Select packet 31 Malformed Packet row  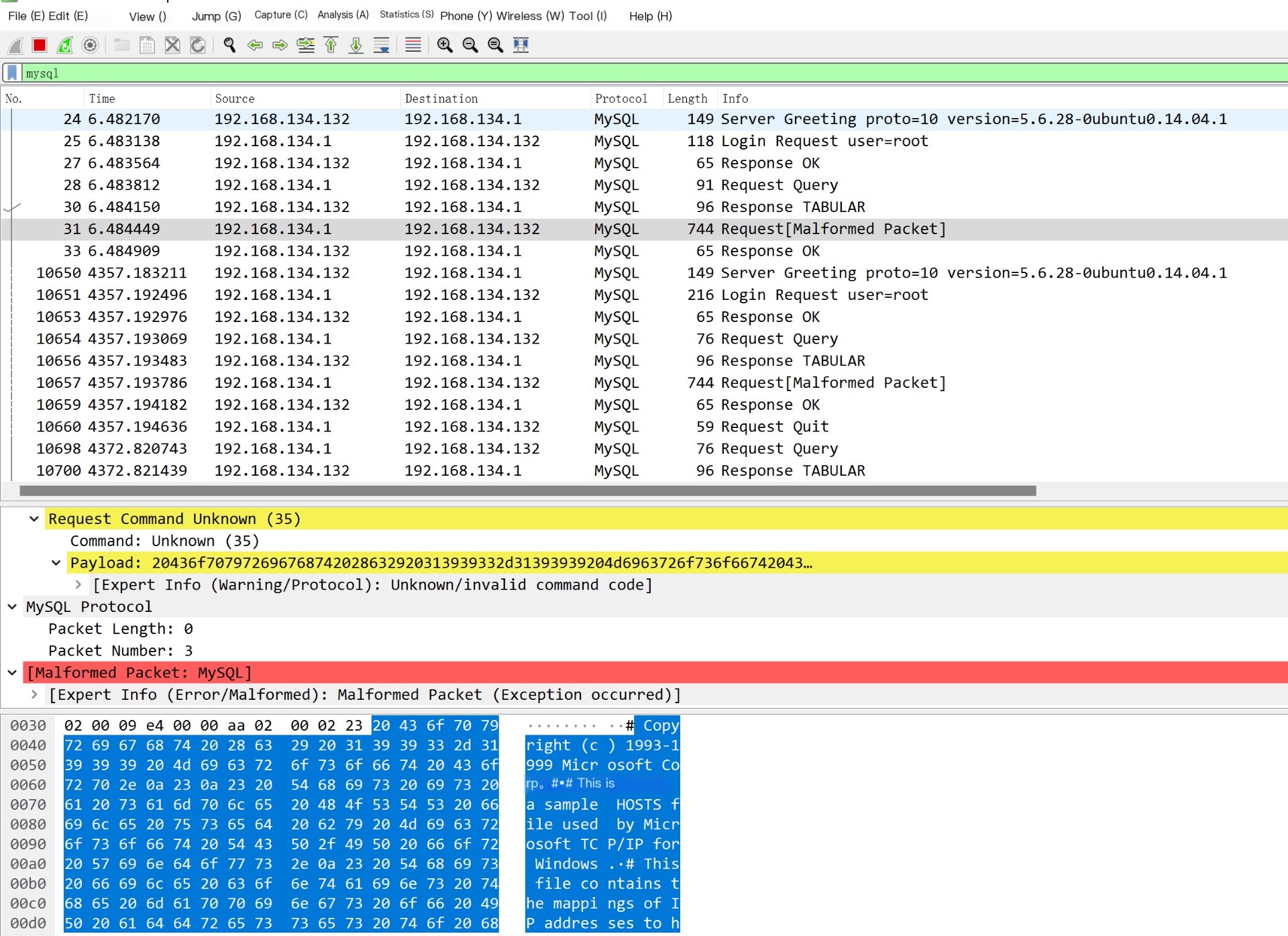tap(644, 229)
